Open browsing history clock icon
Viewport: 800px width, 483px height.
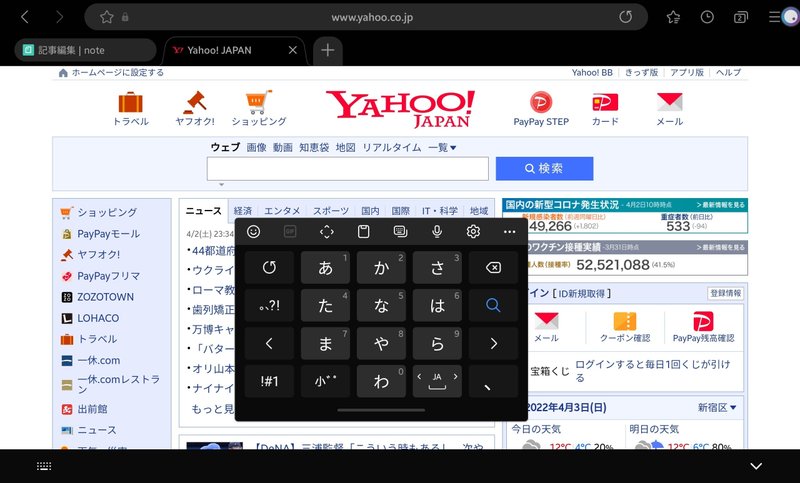707,17
